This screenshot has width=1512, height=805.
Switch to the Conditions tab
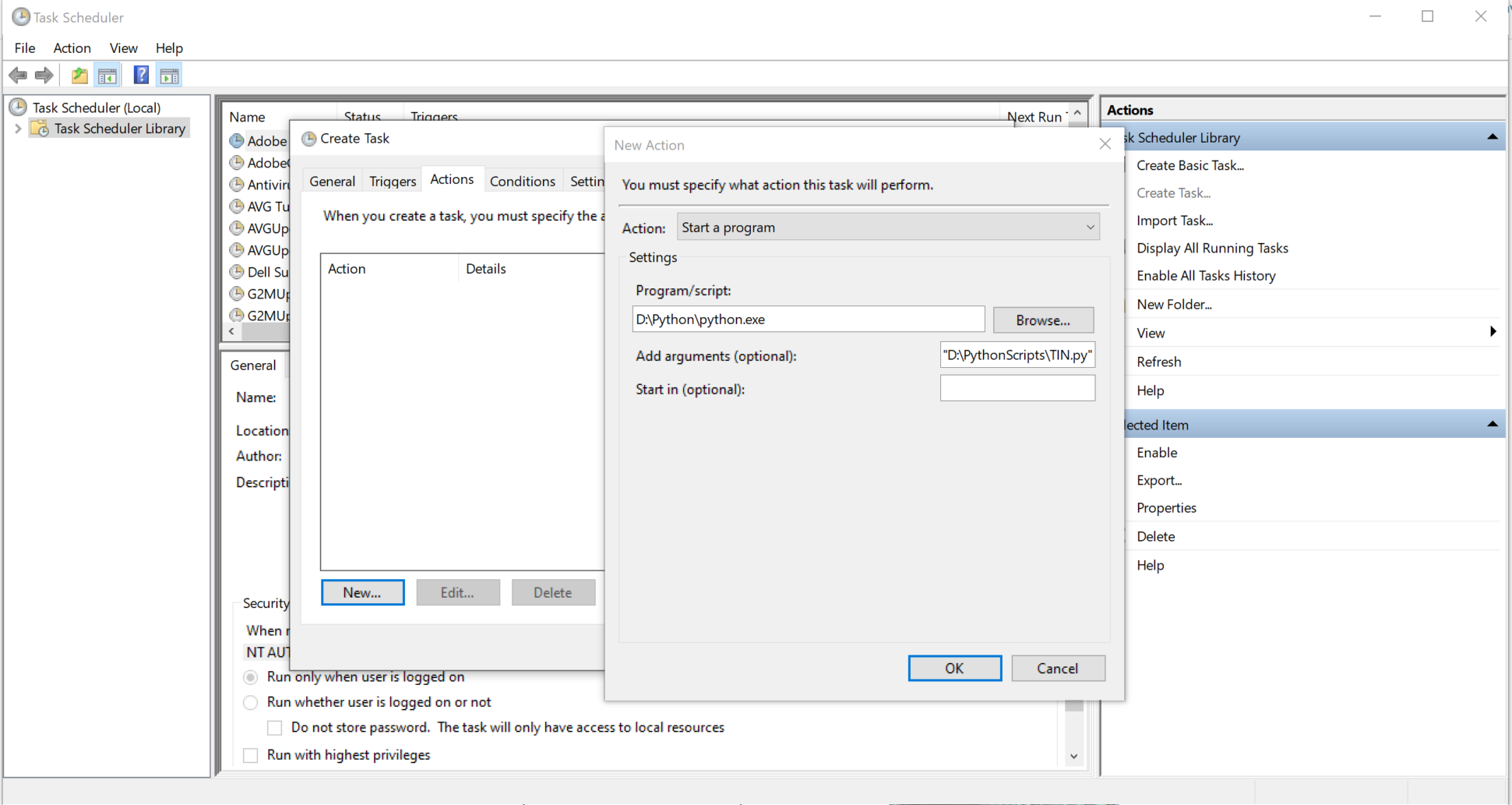(522, 180)
